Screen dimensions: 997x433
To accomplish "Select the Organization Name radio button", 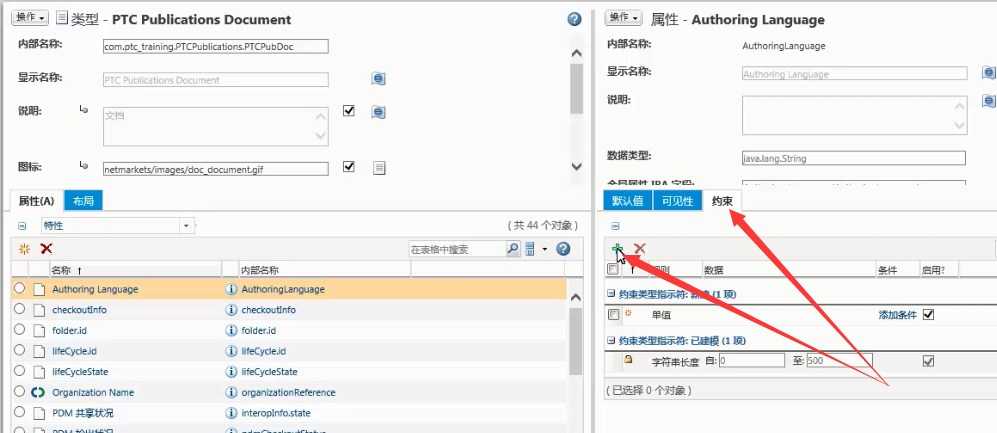I will point(19,391).
